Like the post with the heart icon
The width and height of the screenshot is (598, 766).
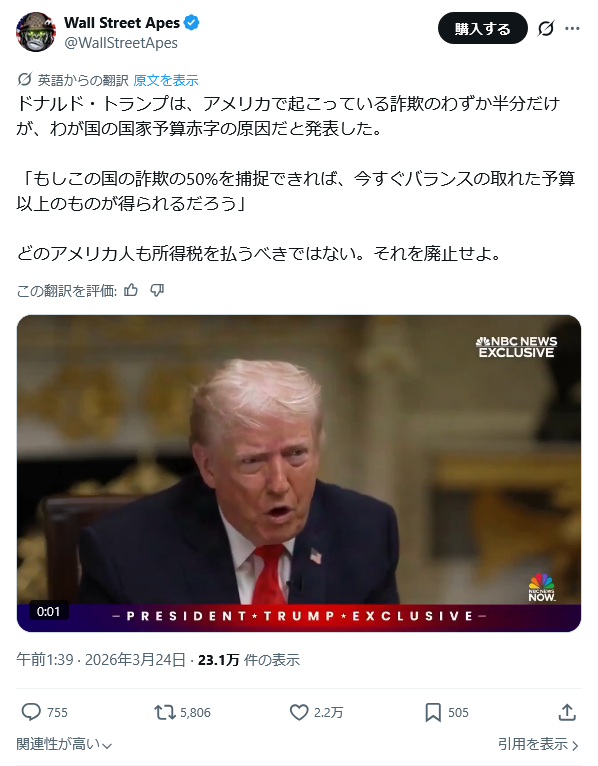click(299, 712)
